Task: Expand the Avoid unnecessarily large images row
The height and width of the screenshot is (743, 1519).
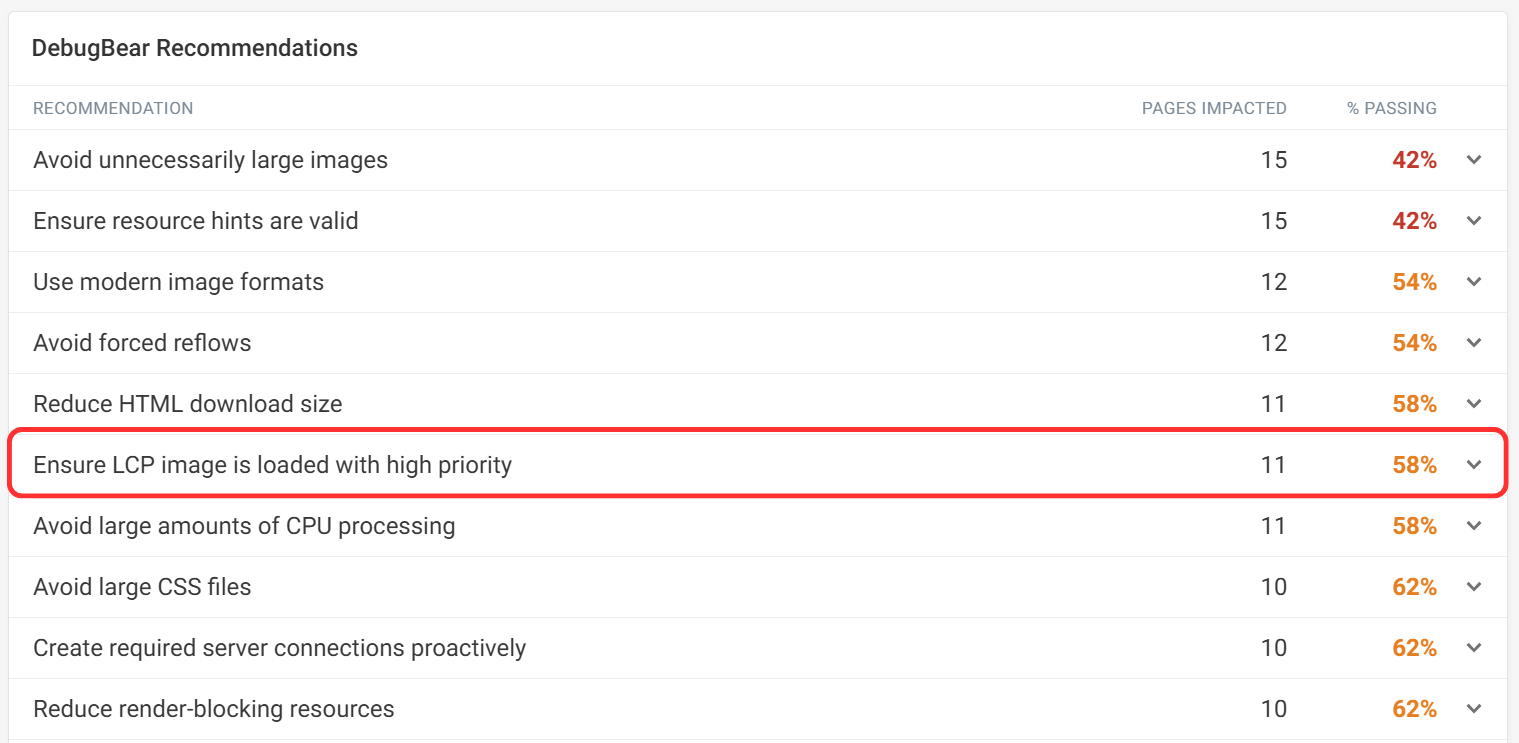Action: click(x=1473, y=160)
